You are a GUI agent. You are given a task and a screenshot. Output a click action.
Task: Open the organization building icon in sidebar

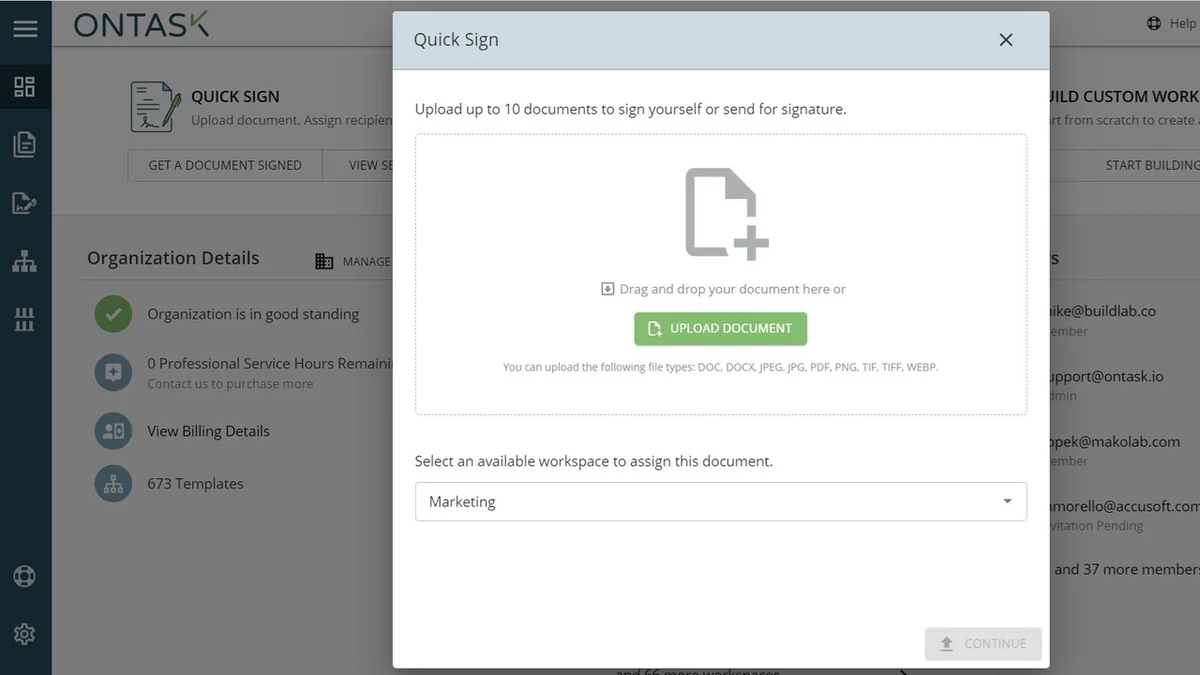point(25,320)
